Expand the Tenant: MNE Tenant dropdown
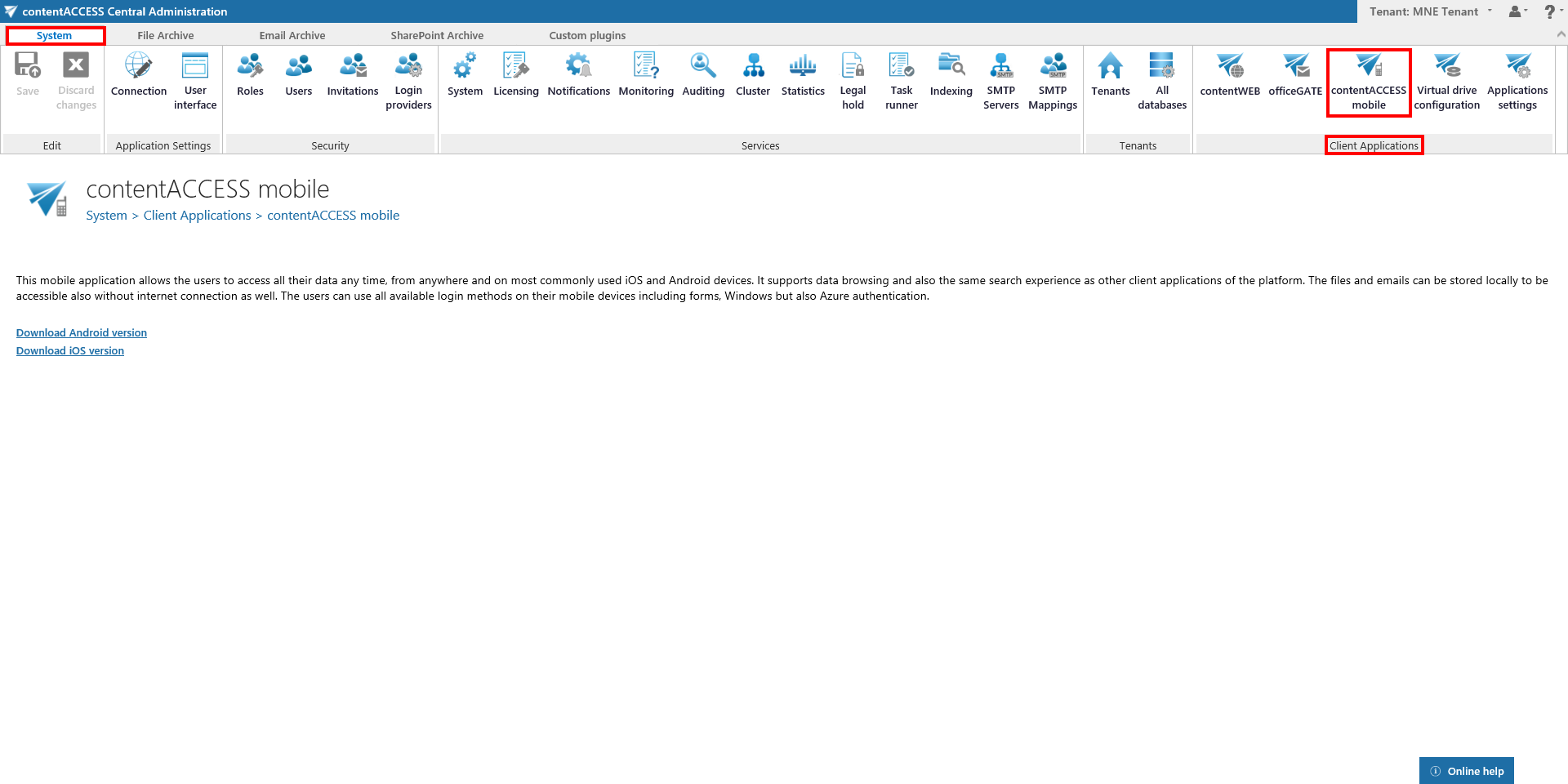1568x784 pixels. (x=1431, y=11)
